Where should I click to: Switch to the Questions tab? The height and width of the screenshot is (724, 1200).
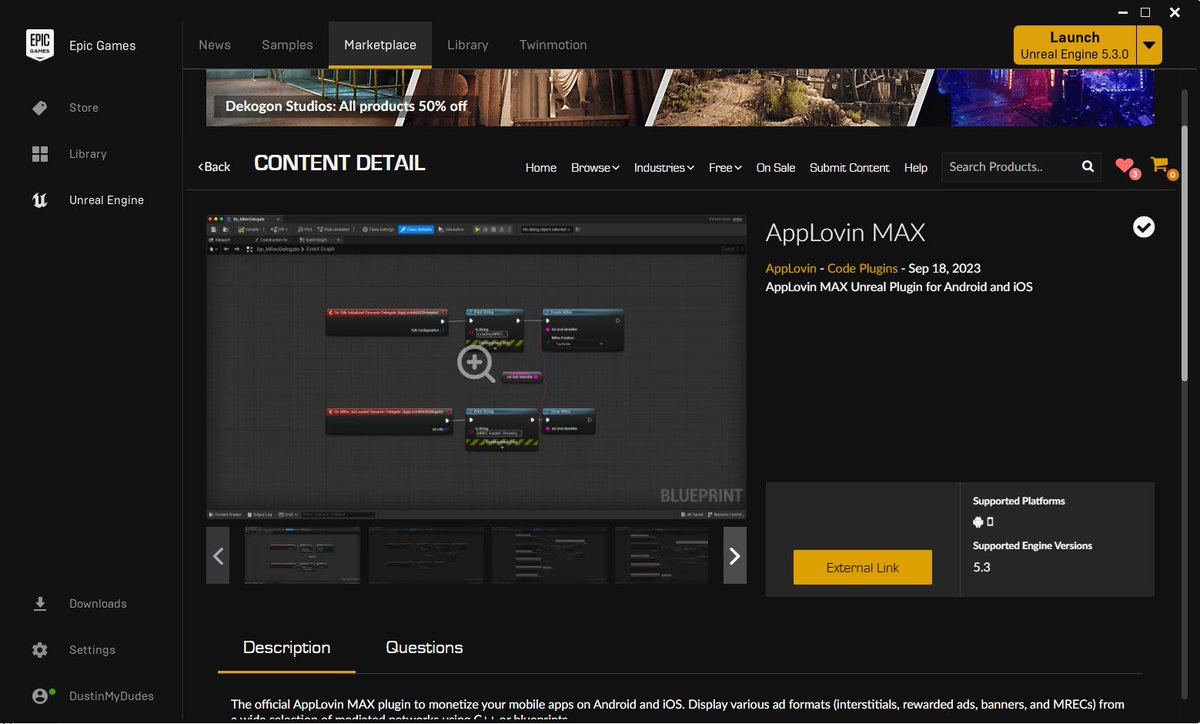click(x=425, y=648)
